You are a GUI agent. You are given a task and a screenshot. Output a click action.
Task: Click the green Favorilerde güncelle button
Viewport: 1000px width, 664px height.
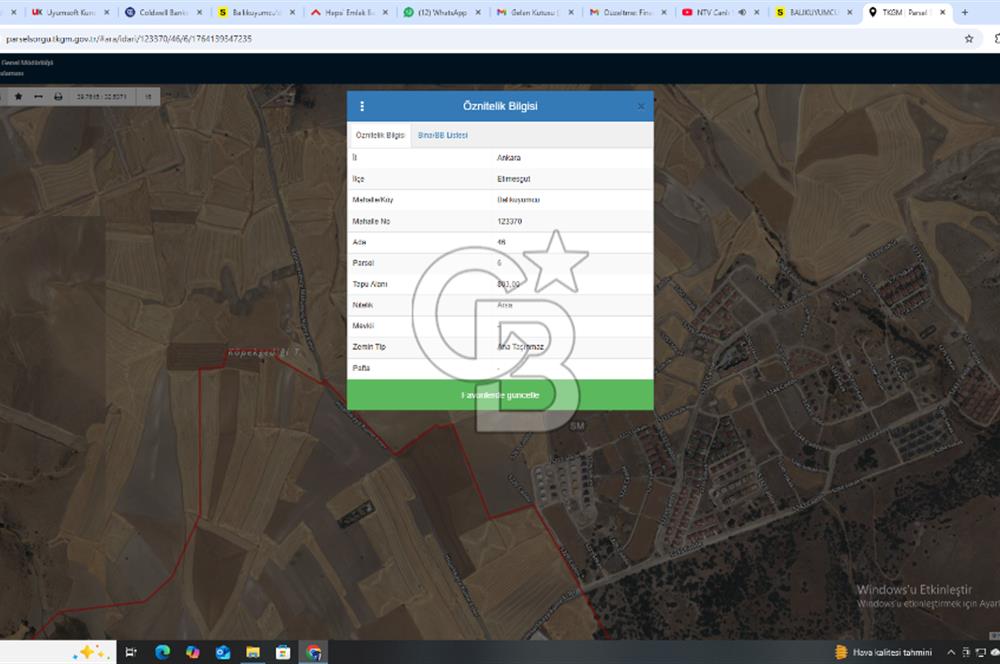coord(500,395)
